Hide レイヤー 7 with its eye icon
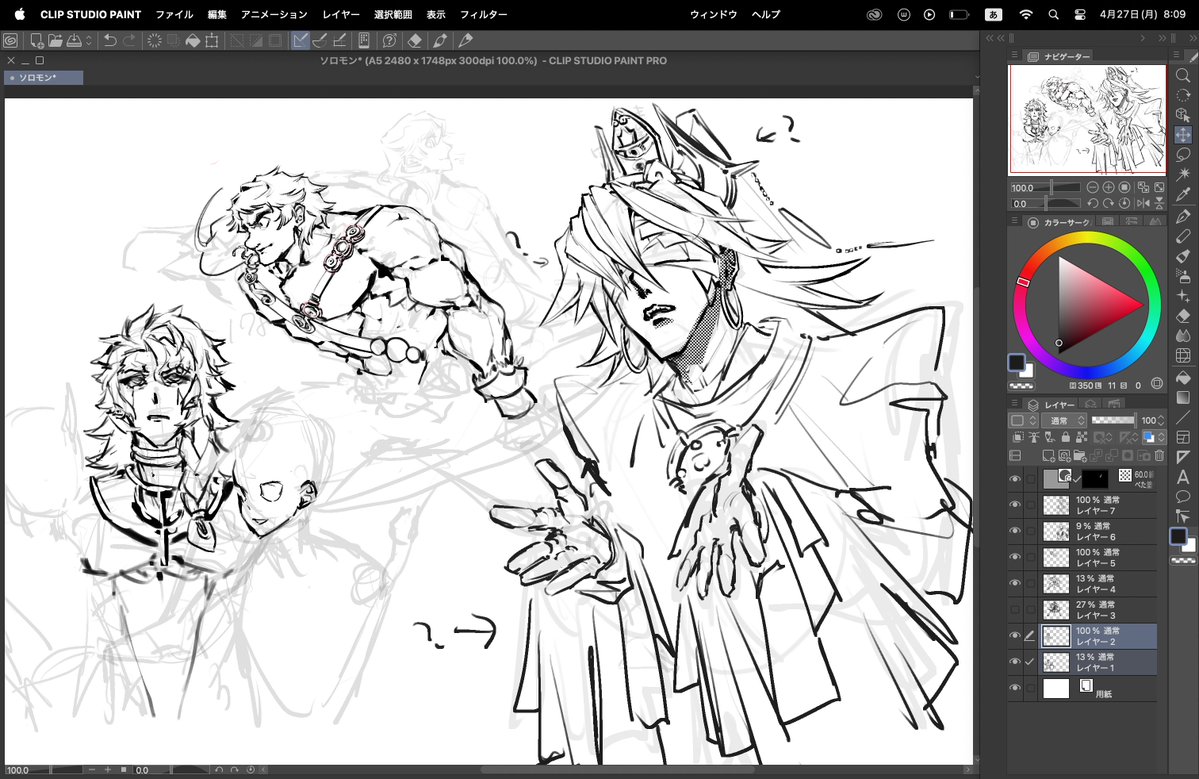Viewport: 1199px width, 779px height. pos(1015,505)
